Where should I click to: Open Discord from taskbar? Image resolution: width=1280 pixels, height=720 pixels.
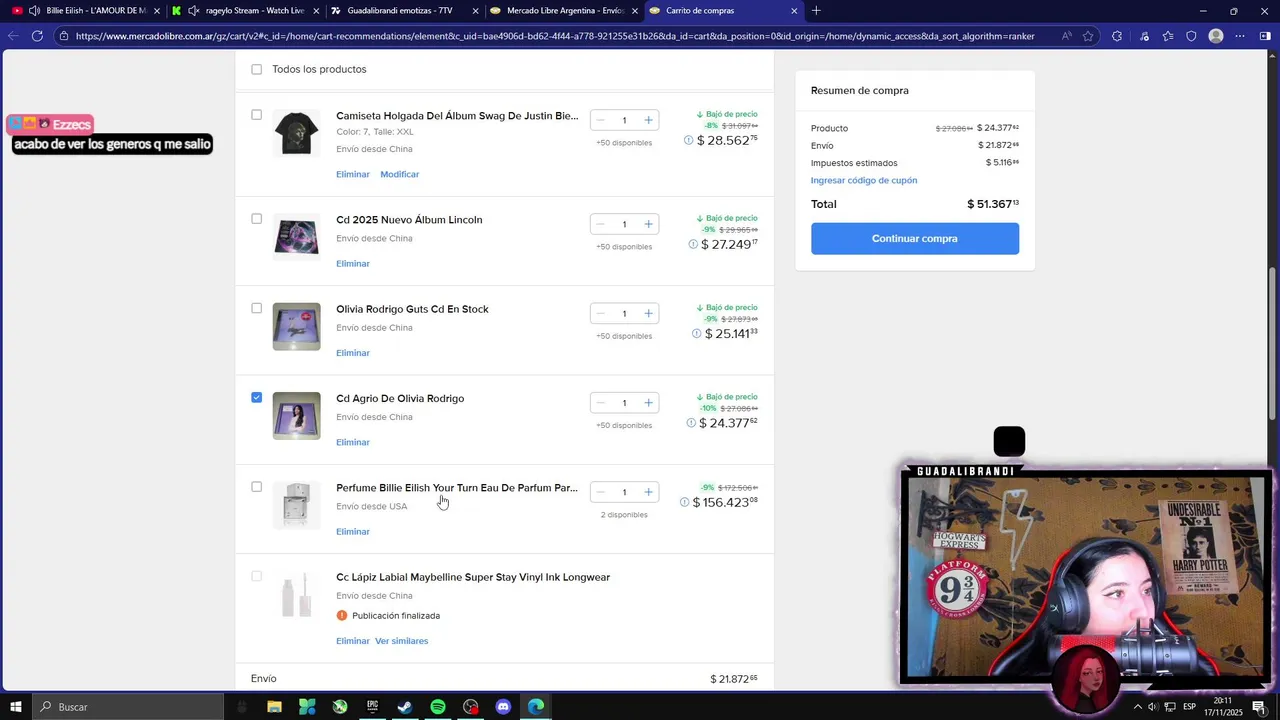point(503,707)
